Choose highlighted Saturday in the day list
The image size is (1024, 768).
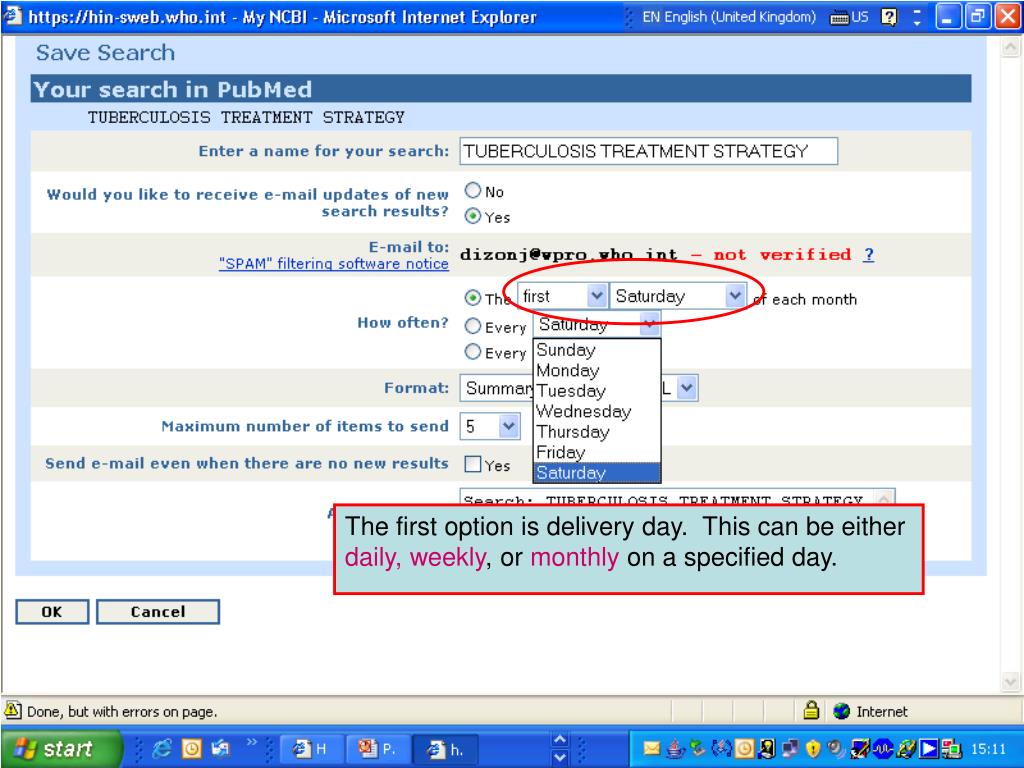(597, 472)
